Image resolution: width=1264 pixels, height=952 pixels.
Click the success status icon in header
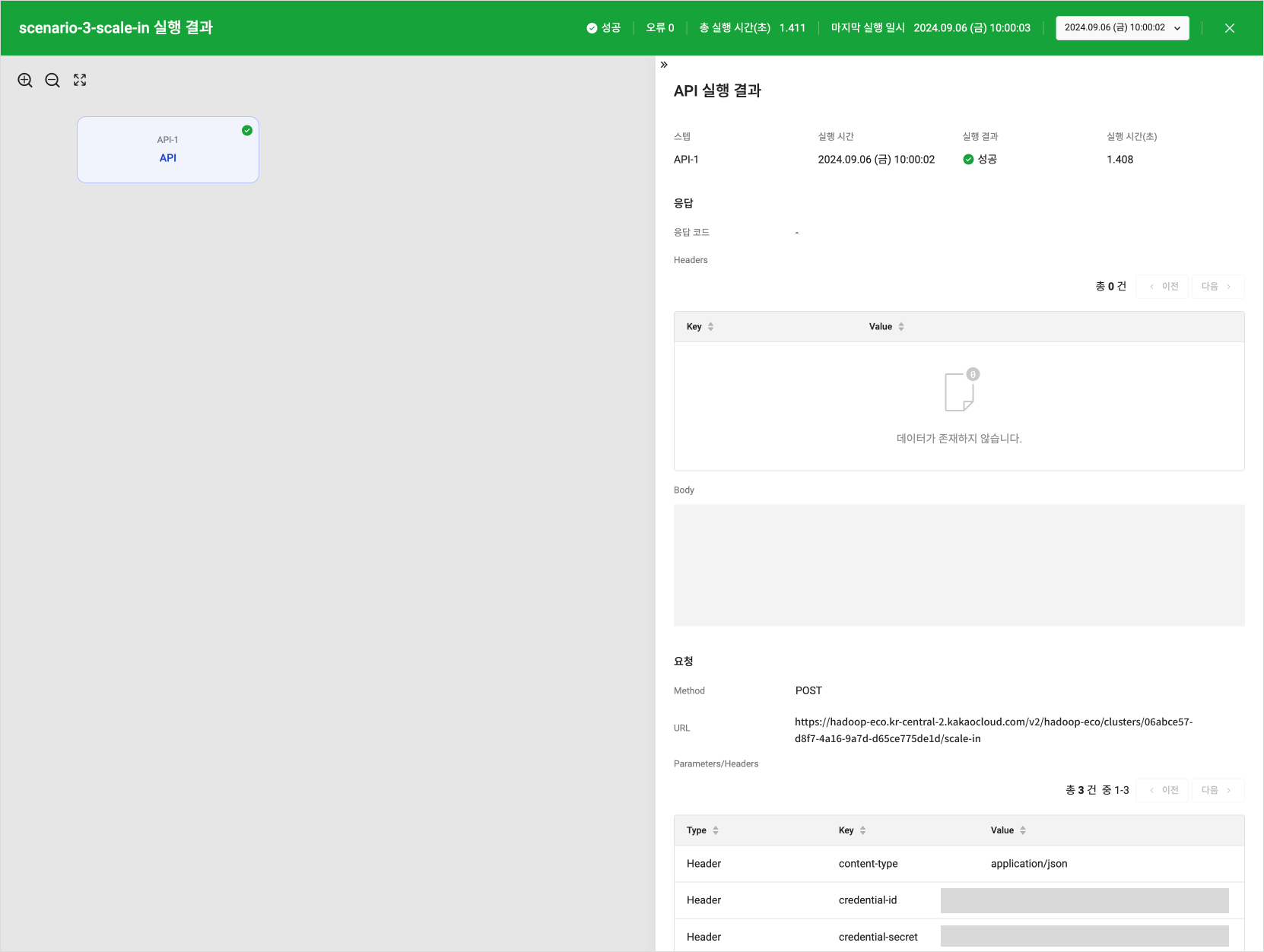coord(592,28)
